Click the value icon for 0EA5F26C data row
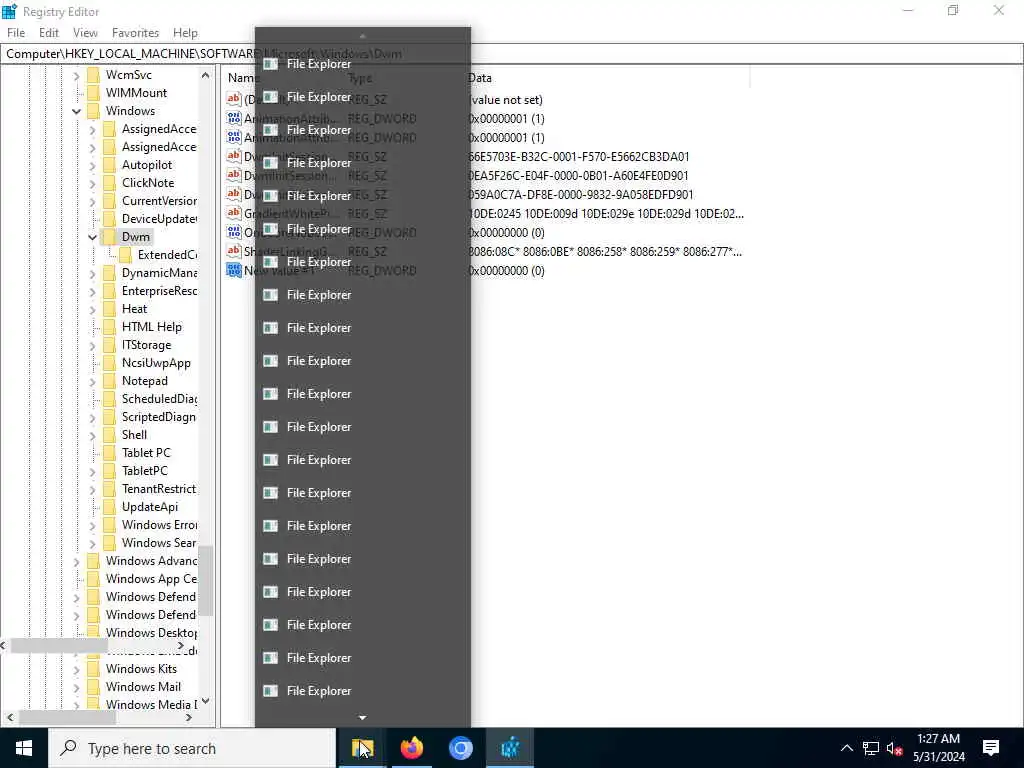The image size is (1024, 768). (234, 175)
